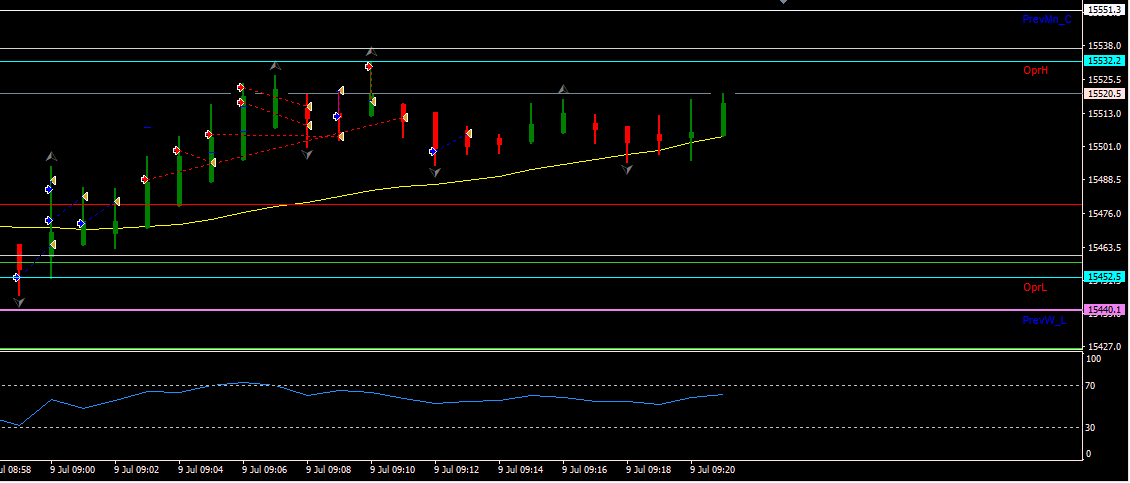The height and width of the screenshot is (483, 1130).
Task: Click the 9 Jul 09:08 time label
Action: pos(329,469)
